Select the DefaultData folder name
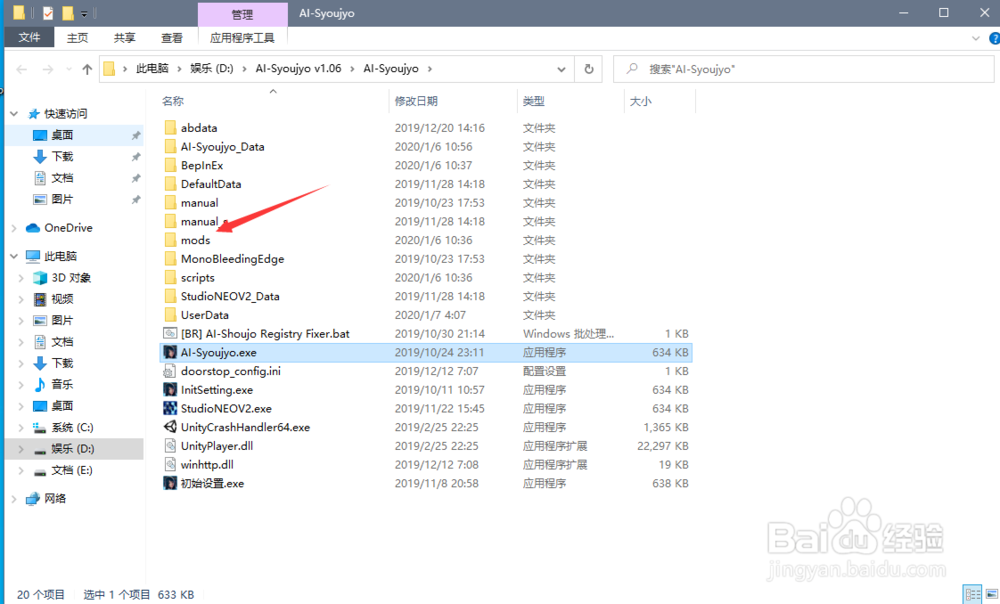The width and height of the screenshot is (1000, 604). (211, 184)
